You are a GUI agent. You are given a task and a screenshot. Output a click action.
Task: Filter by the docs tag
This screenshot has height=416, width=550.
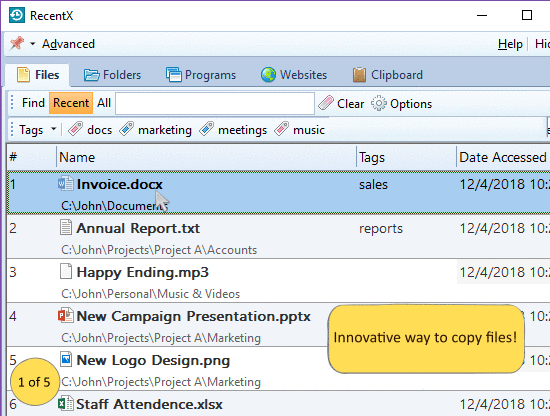(90, 130)
